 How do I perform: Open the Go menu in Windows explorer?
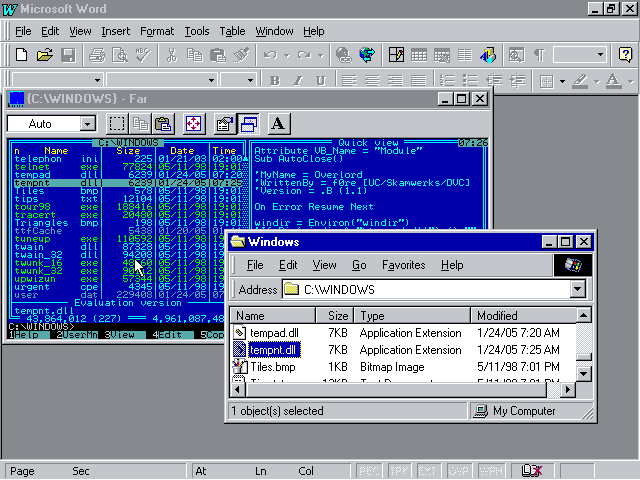pos(359,265)
